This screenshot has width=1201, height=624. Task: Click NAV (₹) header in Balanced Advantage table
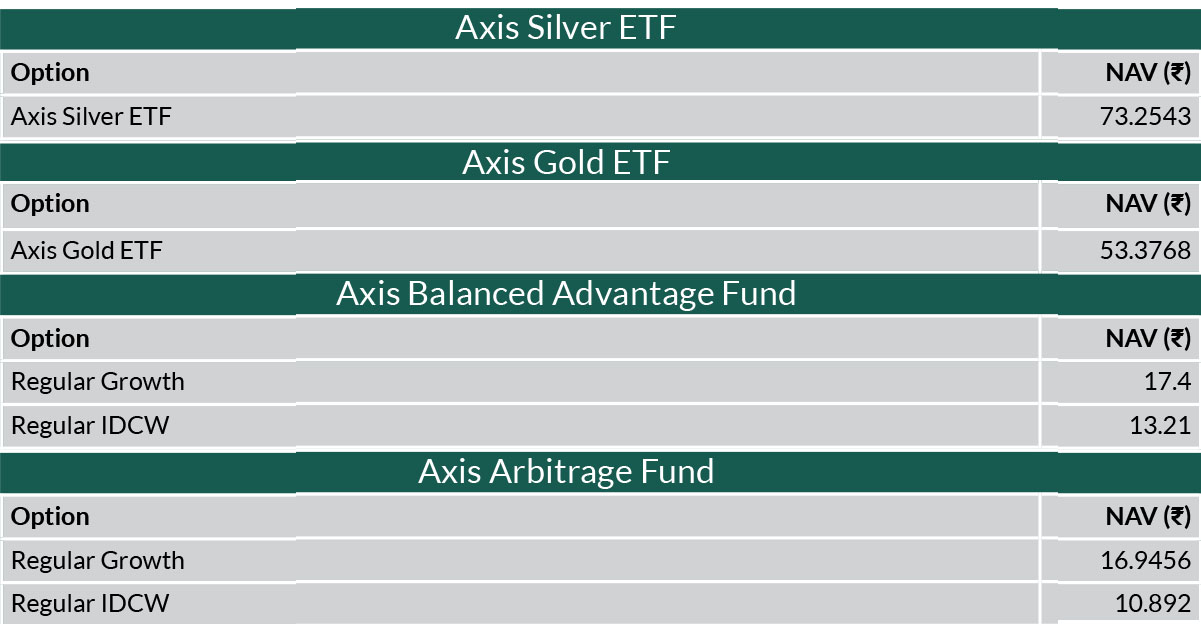tap(1148, 338)
